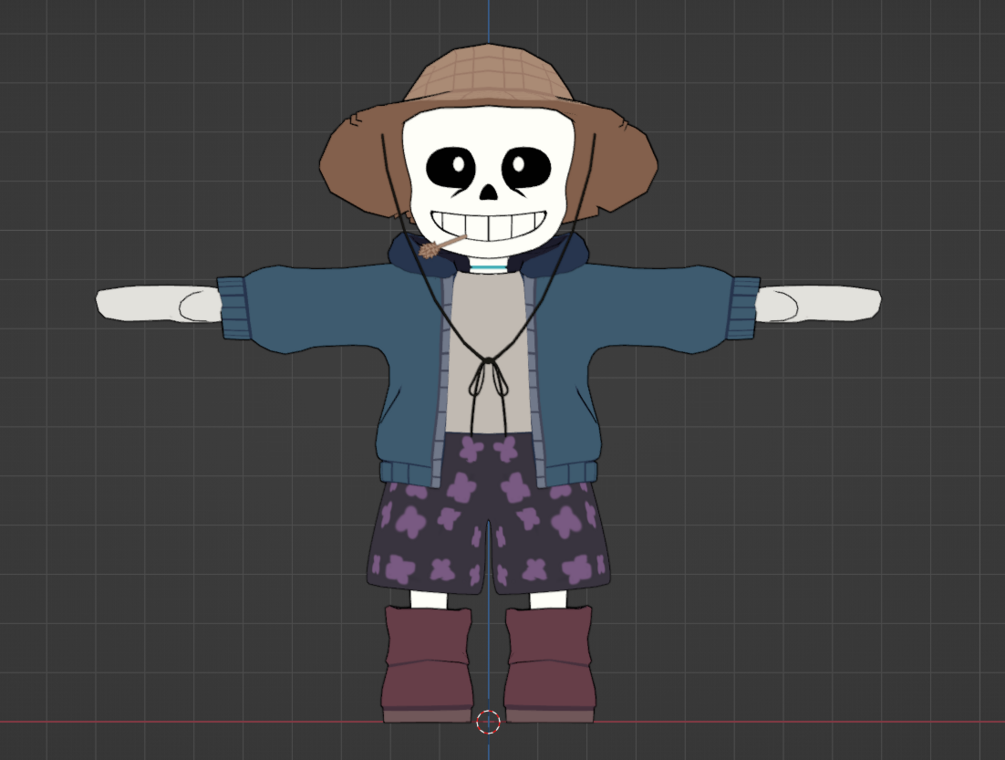Select the maroon boot on screen right
This screenshot has width=1005, height=760.
(x=549, y=665)
